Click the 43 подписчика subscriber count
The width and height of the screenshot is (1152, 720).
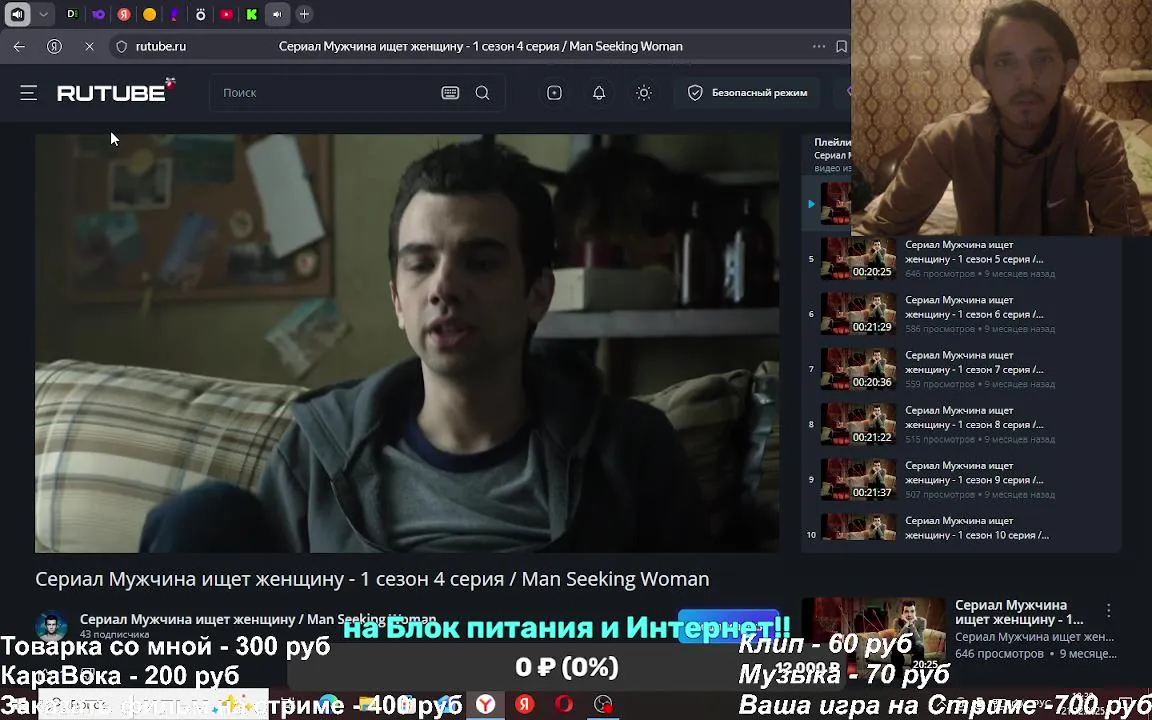[x=115, y=634]
